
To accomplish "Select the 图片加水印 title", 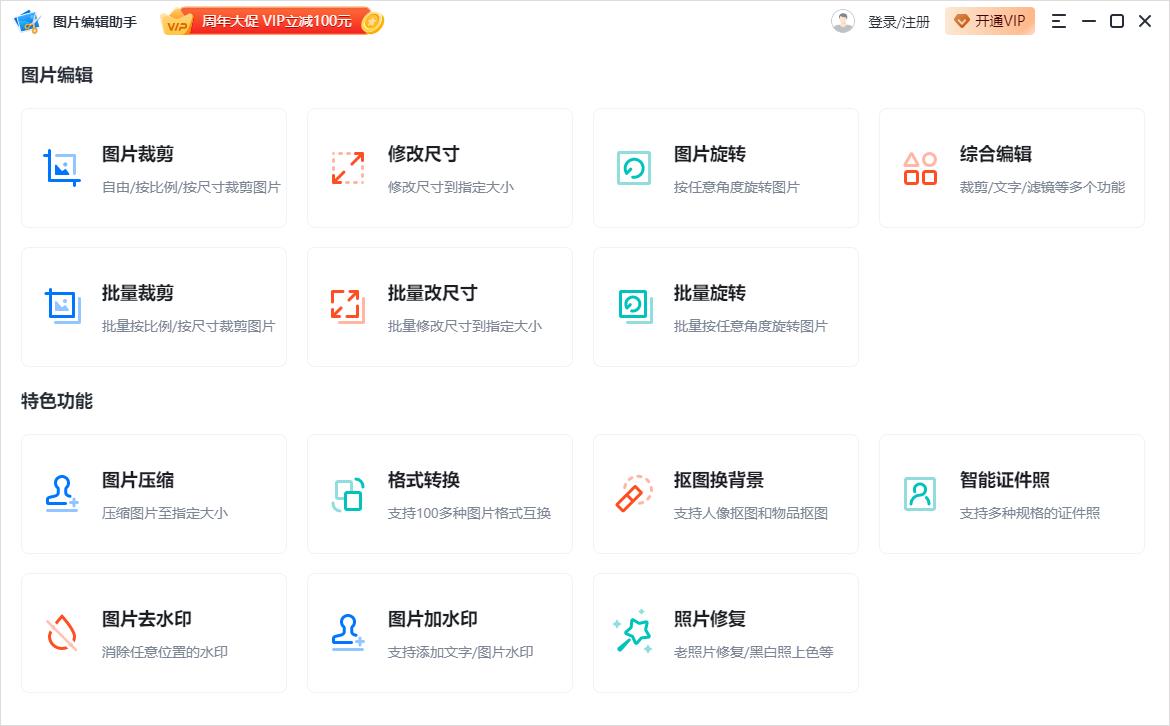I will click(432, 619).
